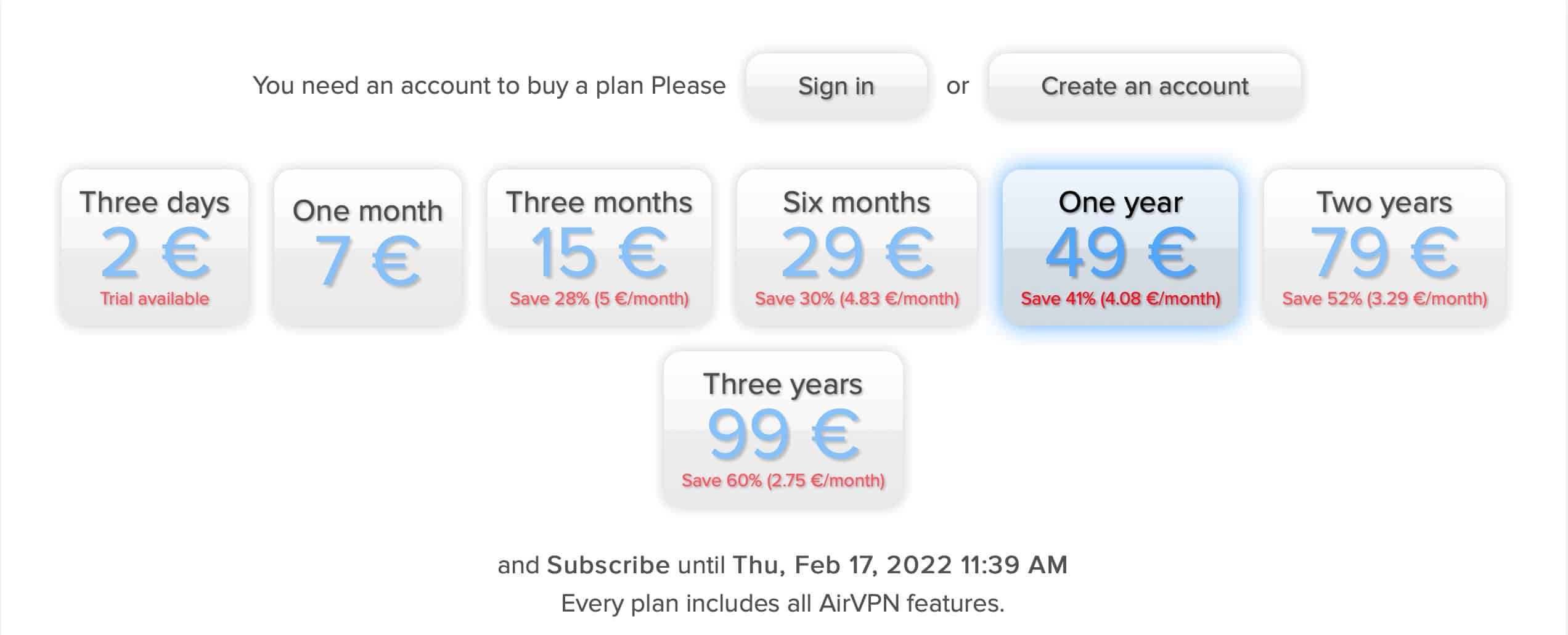Screen dimensions: 1568x635
Task: Pick the Three years plan
Action: (x=783, y=429)
